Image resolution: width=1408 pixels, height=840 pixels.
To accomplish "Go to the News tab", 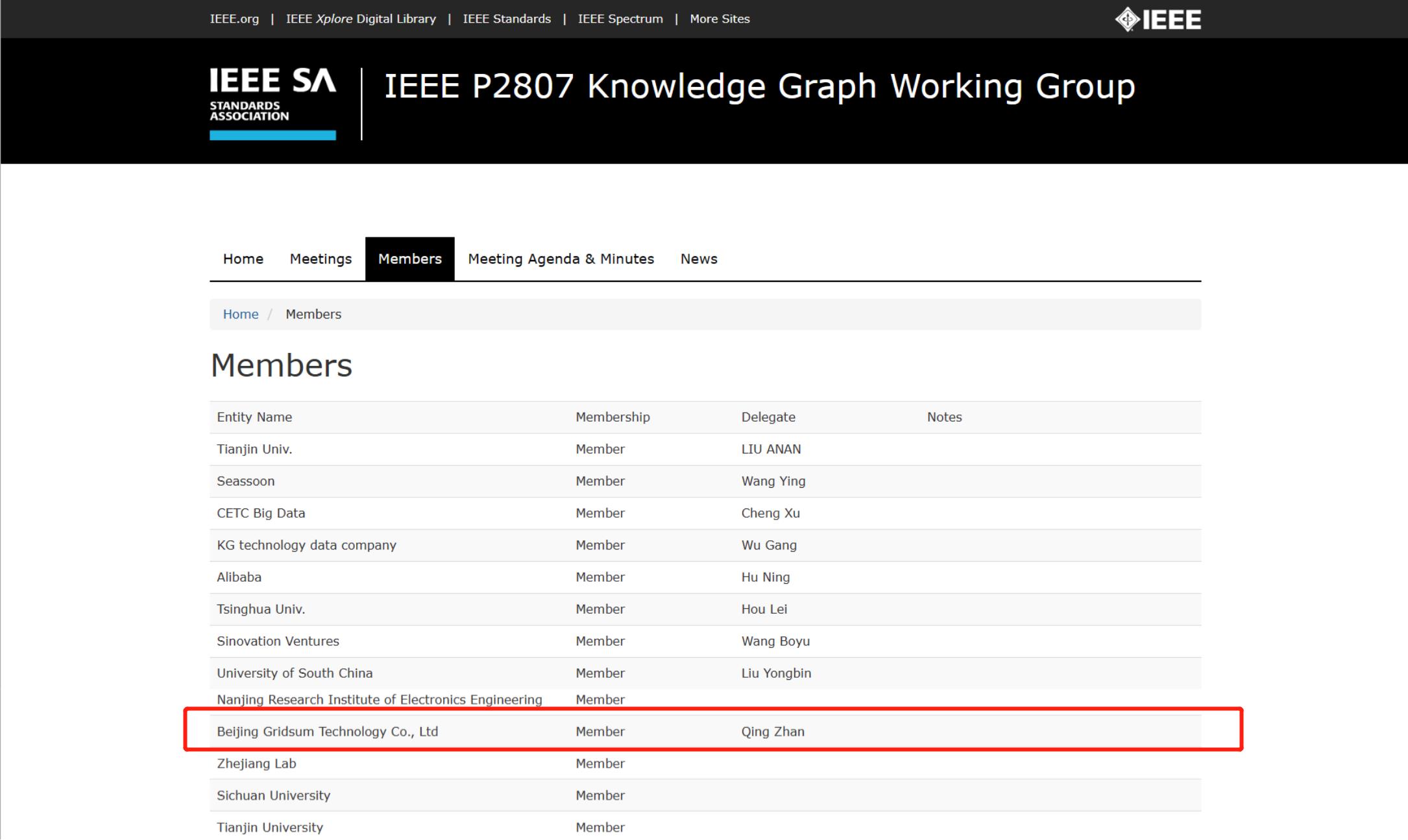I will tap(699, 259).
